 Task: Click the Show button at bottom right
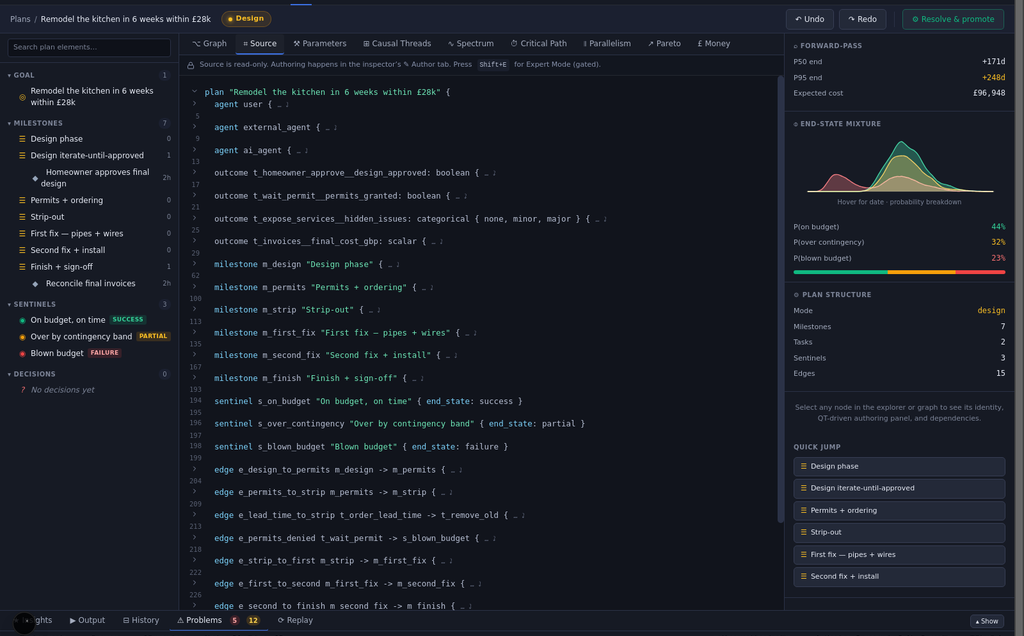point(986,621)
